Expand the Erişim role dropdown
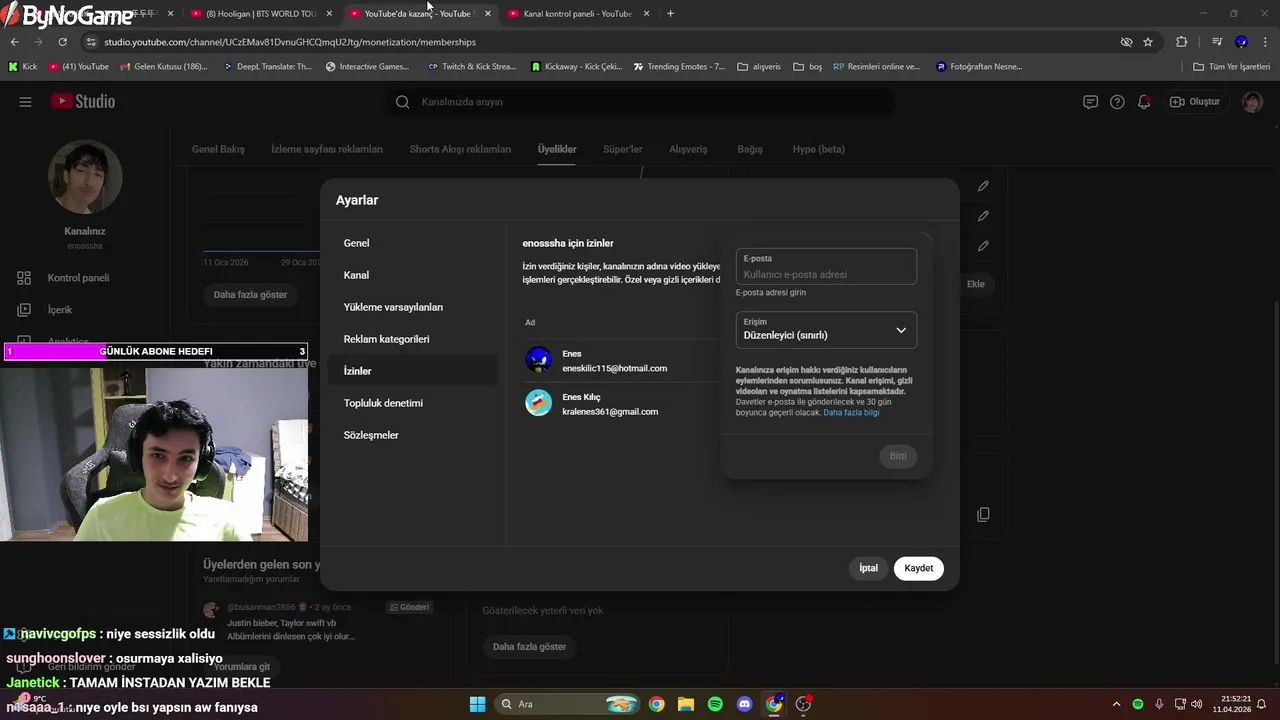1280x720 pixels. (826, 330)
